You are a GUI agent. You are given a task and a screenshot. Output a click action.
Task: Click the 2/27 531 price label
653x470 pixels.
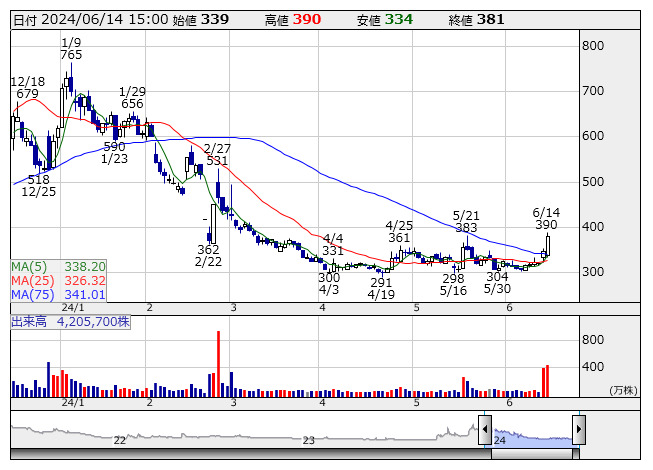pyautogui.click(x=217, y=155)
